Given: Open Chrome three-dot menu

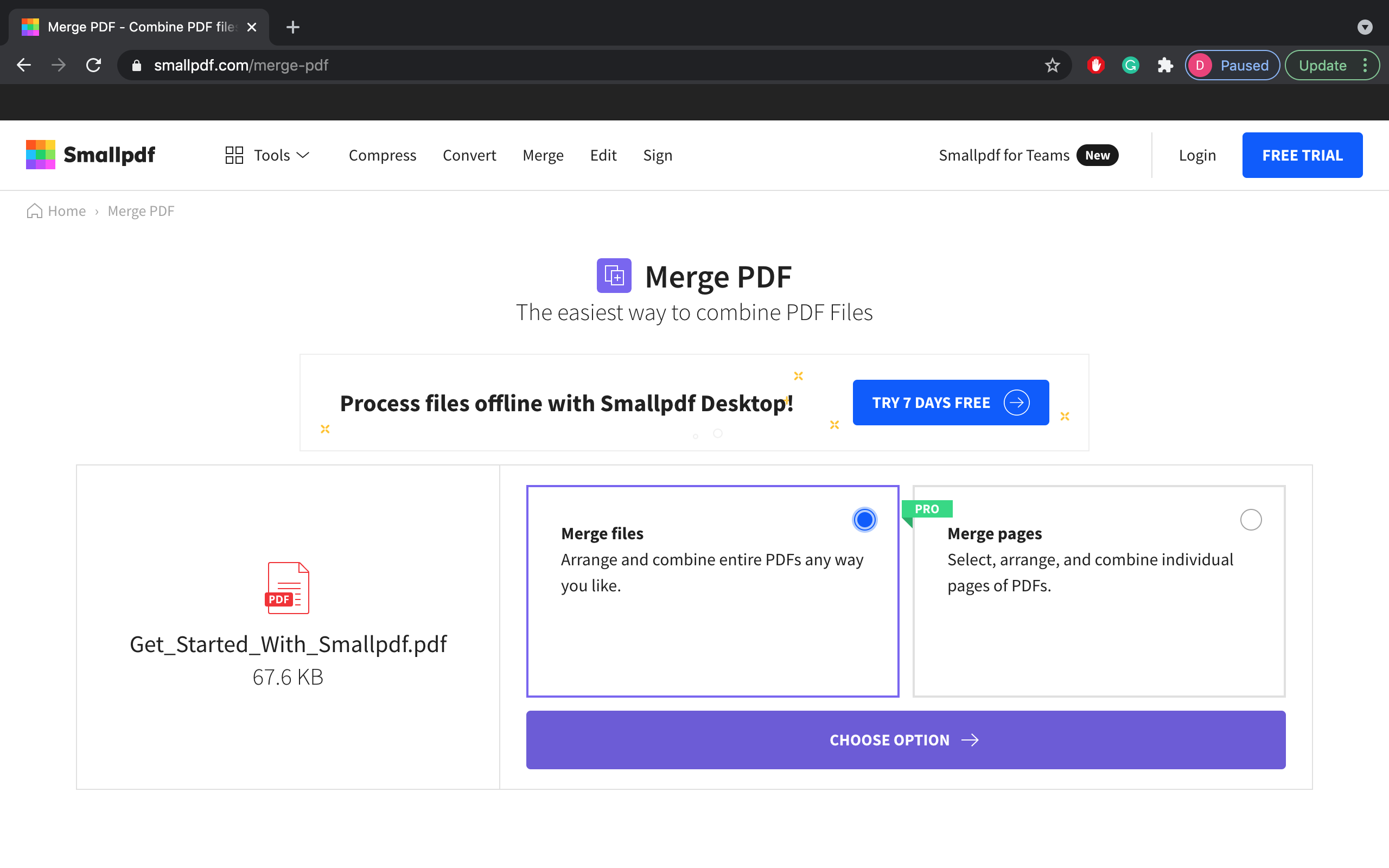Looking at the screenshot, I should (x=1366, y=66).
